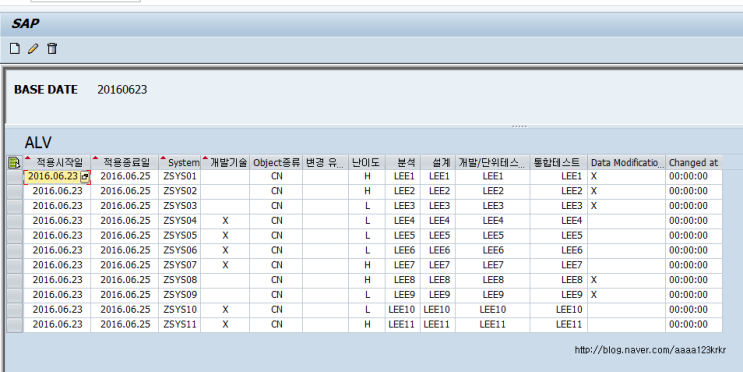Click 개발기술 X mark in ZSYS04 row

coord(225,221)
